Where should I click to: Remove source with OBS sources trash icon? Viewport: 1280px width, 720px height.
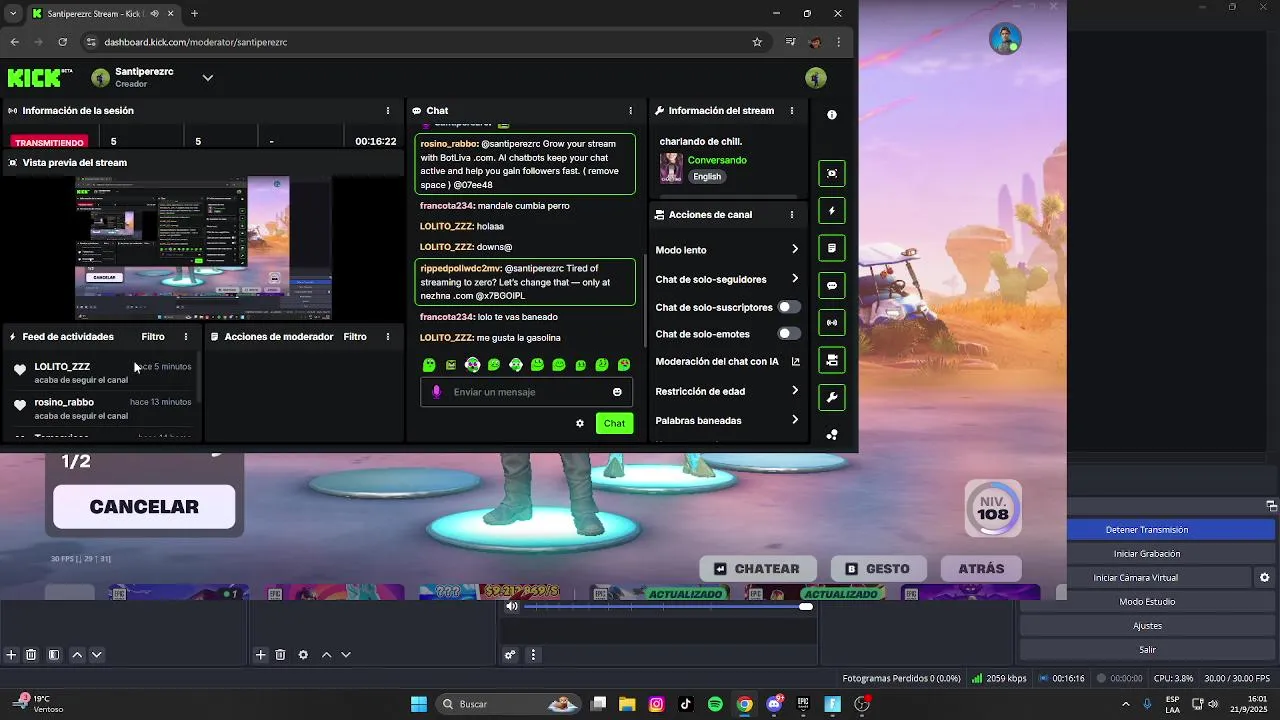[x=280, y=655]
